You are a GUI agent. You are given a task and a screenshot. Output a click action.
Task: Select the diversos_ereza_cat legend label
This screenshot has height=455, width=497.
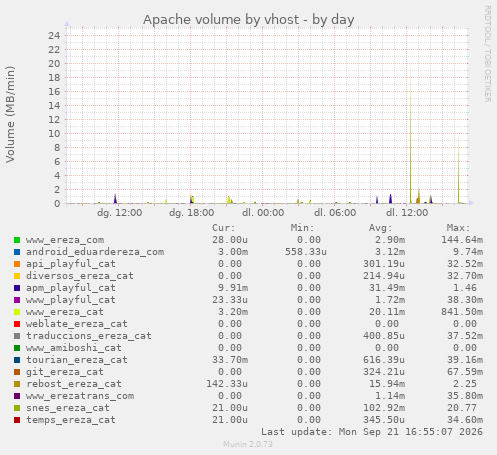pyautogui.click(x=80, y=276)
